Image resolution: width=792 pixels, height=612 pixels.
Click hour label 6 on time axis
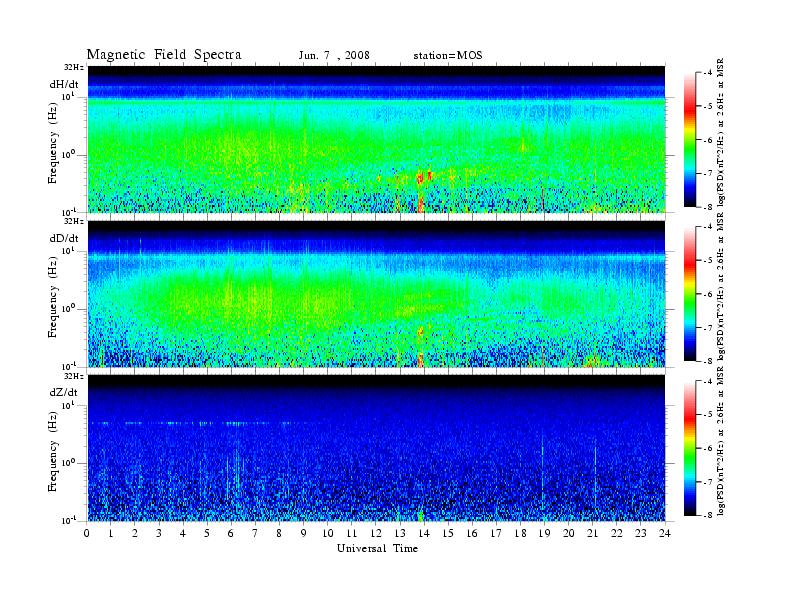[x=231, y=533]
